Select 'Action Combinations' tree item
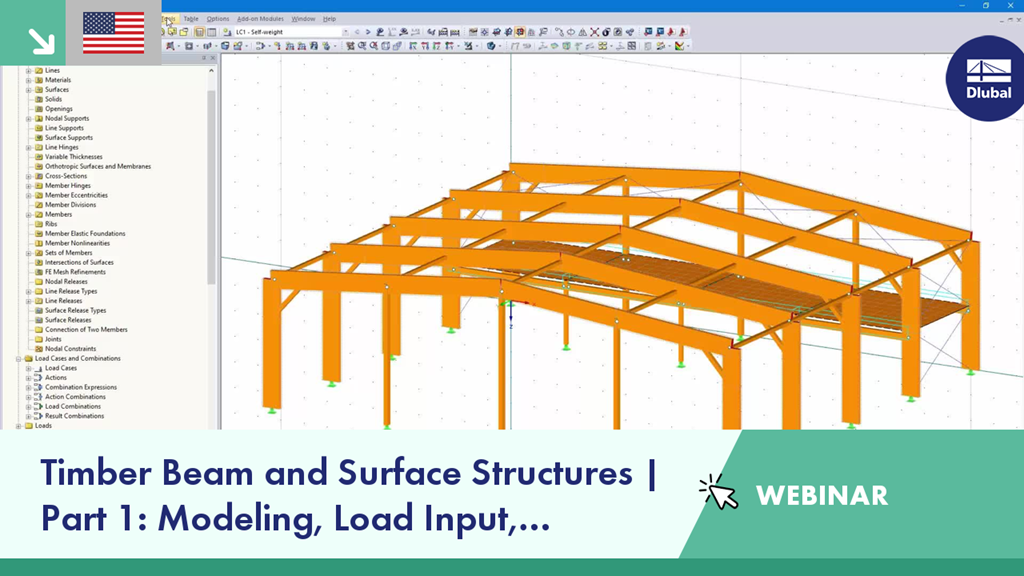 coord(75,397)
